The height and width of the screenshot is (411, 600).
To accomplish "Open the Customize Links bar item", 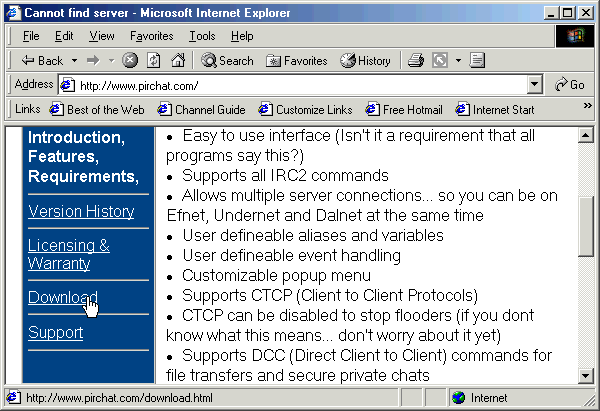I will 305,110.
